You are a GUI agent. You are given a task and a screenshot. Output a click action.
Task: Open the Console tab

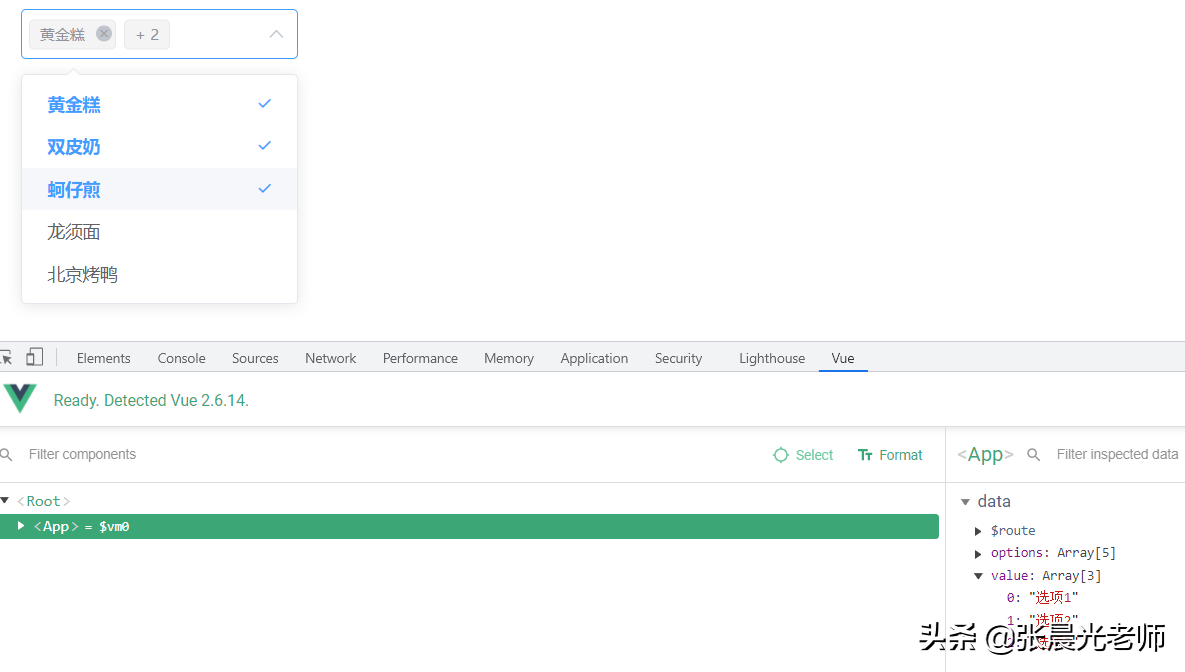181,358
